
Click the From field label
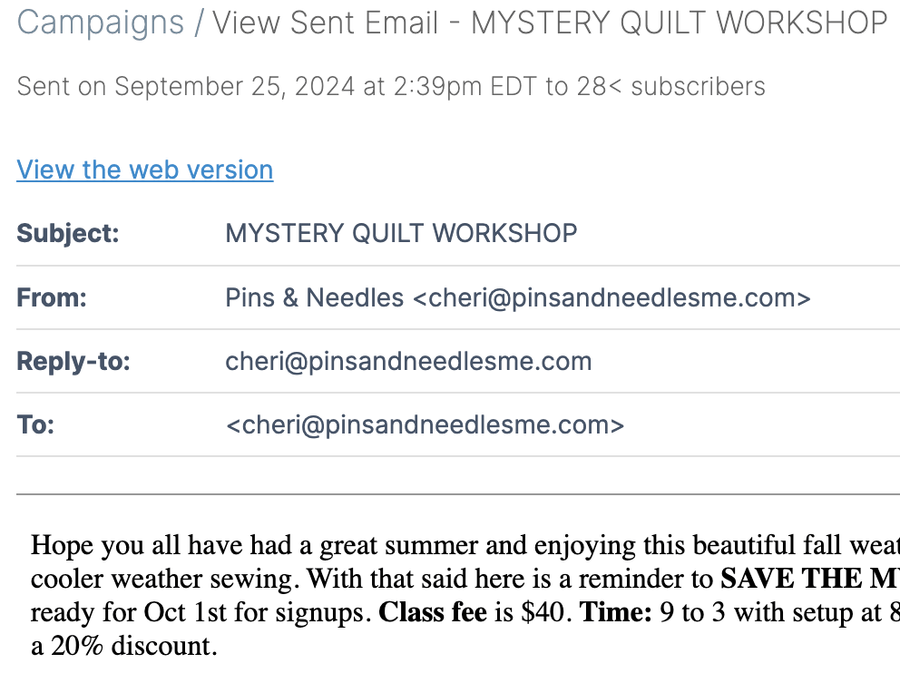[x=52, y=298]
